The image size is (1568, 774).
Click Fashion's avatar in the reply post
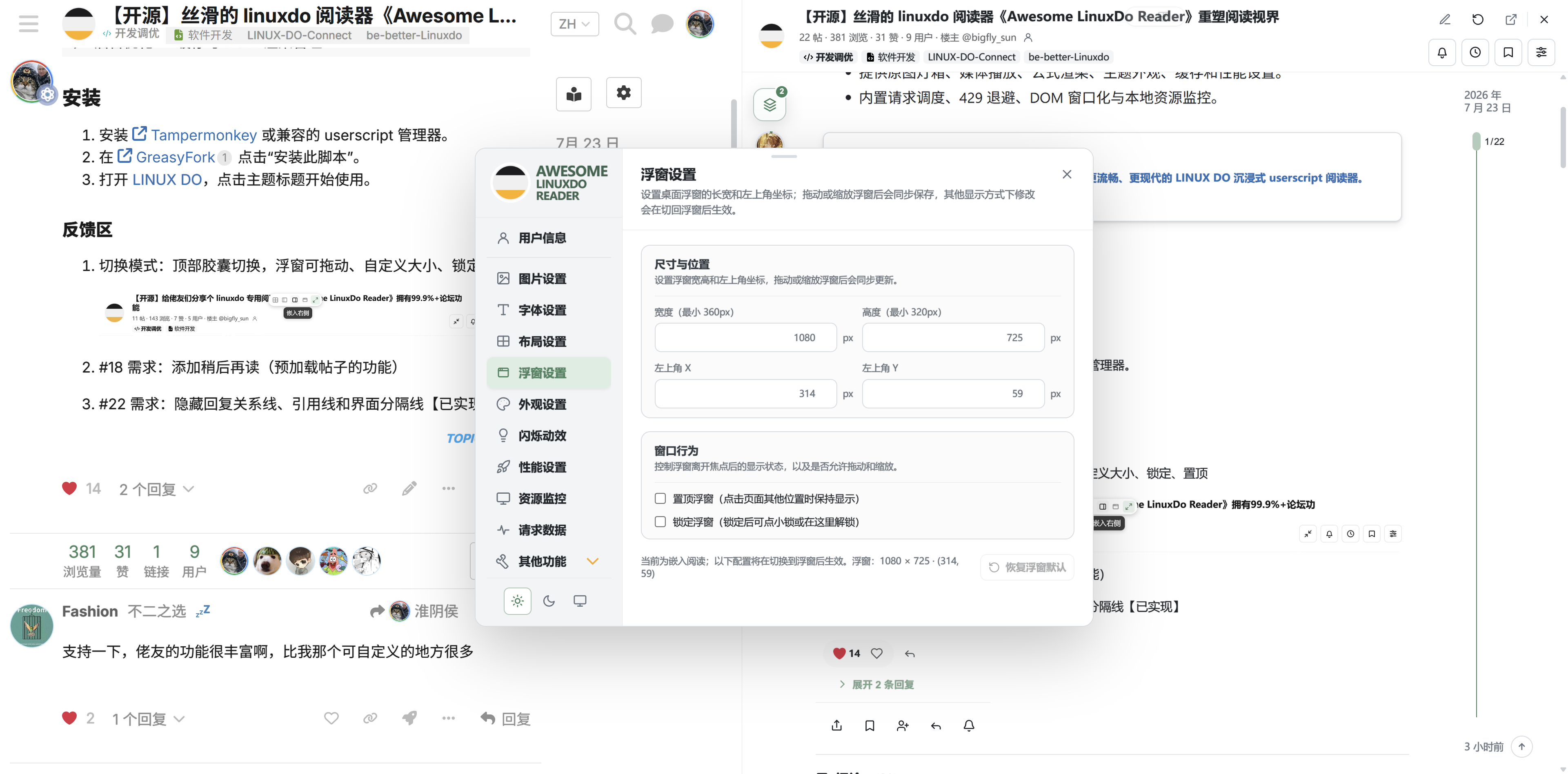[x=32, y=625]
